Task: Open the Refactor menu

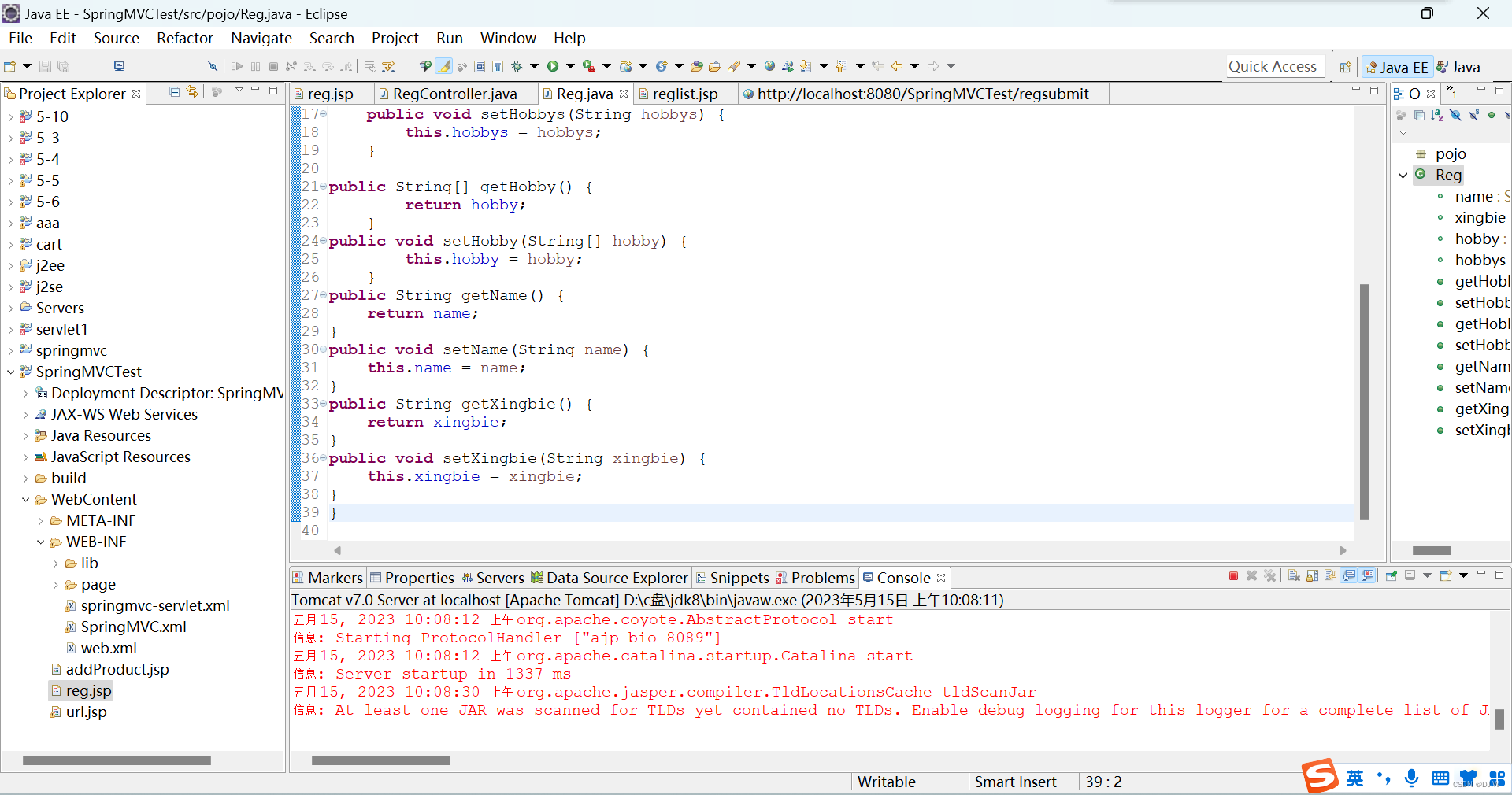Action: [x=185, y=38]
